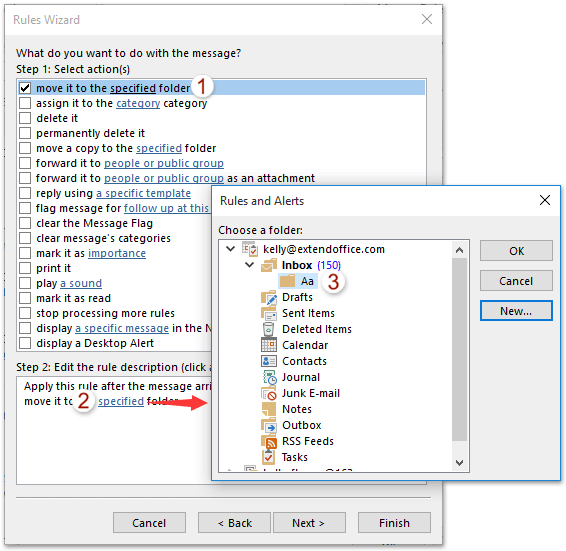The height and width of the screenshot is (551, 566).
Task: Select the Calendar icon in folder tree
Action: [269, 345]
